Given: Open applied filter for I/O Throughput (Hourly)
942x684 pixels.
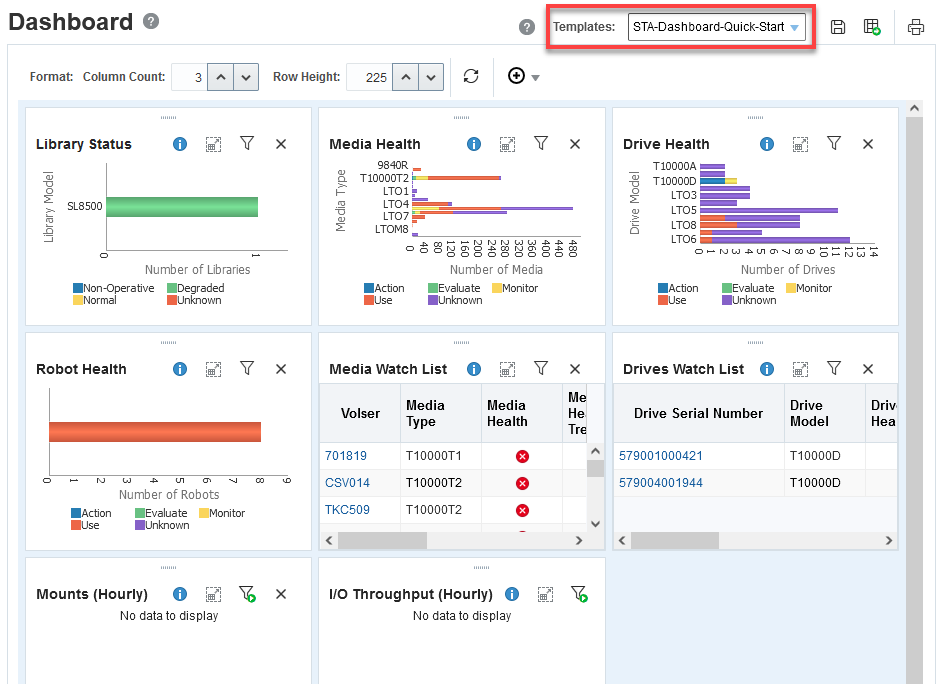Looking at the screenshot, I should tap(580, 594).
